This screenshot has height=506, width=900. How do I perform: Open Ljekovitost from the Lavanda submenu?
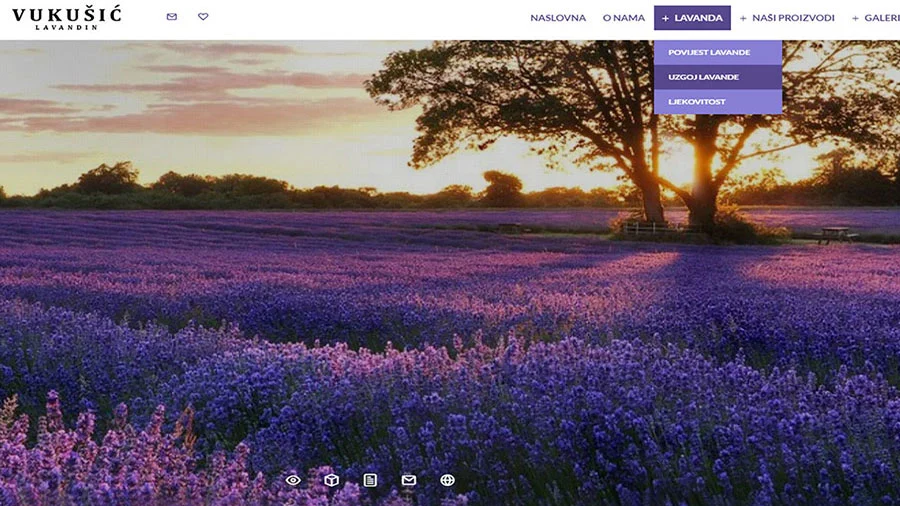click(x=697, y=102)
